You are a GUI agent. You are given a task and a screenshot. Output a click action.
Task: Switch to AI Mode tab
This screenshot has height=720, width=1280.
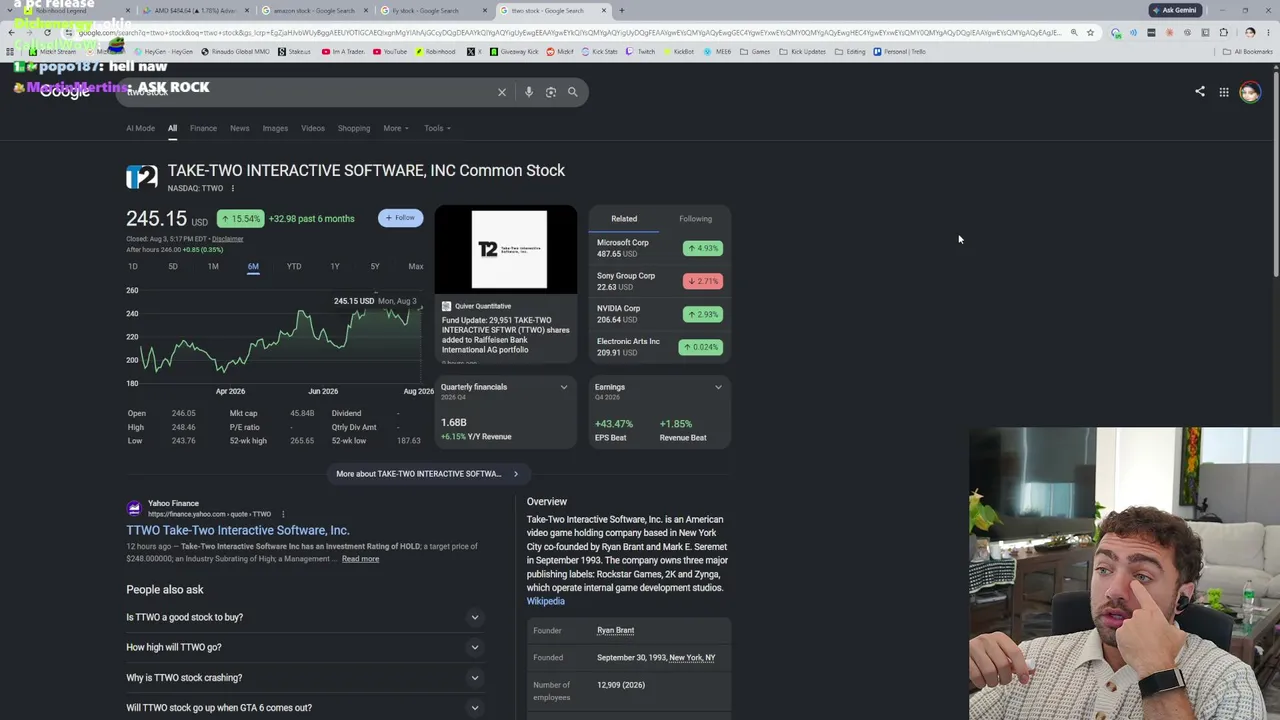(x=140, y=128)
